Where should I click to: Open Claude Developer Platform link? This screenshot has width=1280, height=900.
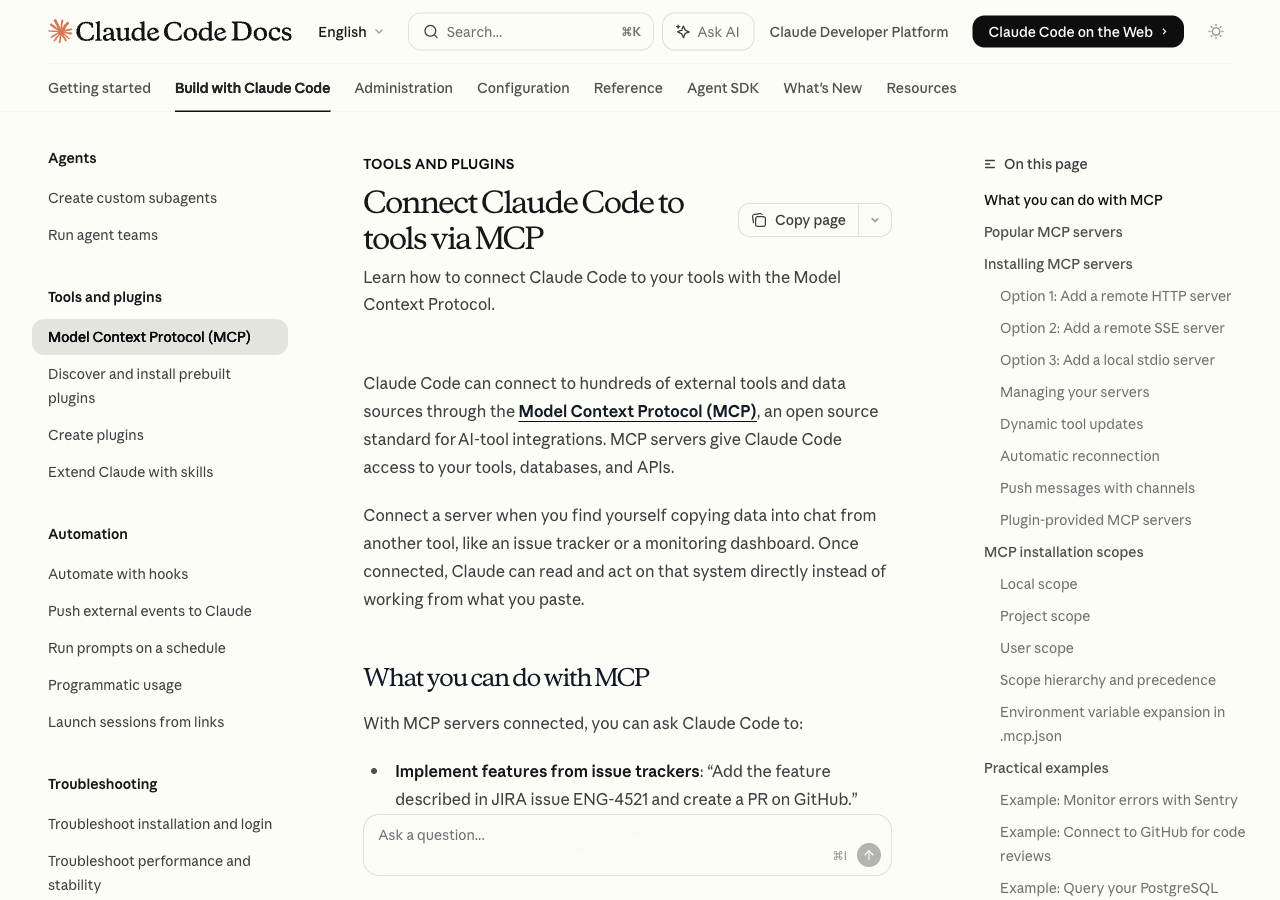(859, 32)
